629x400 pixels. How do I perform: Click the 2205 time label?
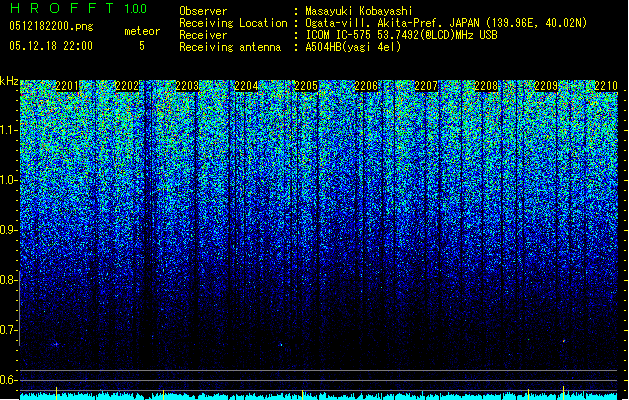[306, 86]
